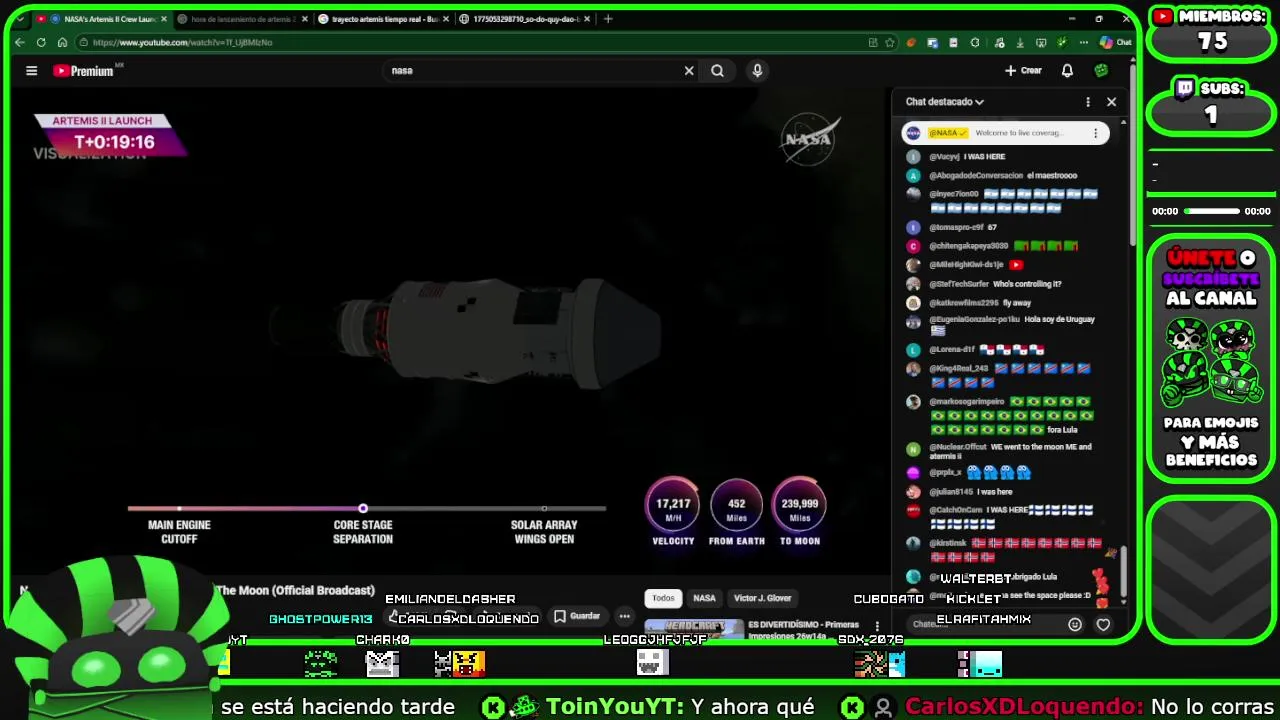Go back in the browser
This screenshot has height=720, width=1280.
tap(20, 42)
